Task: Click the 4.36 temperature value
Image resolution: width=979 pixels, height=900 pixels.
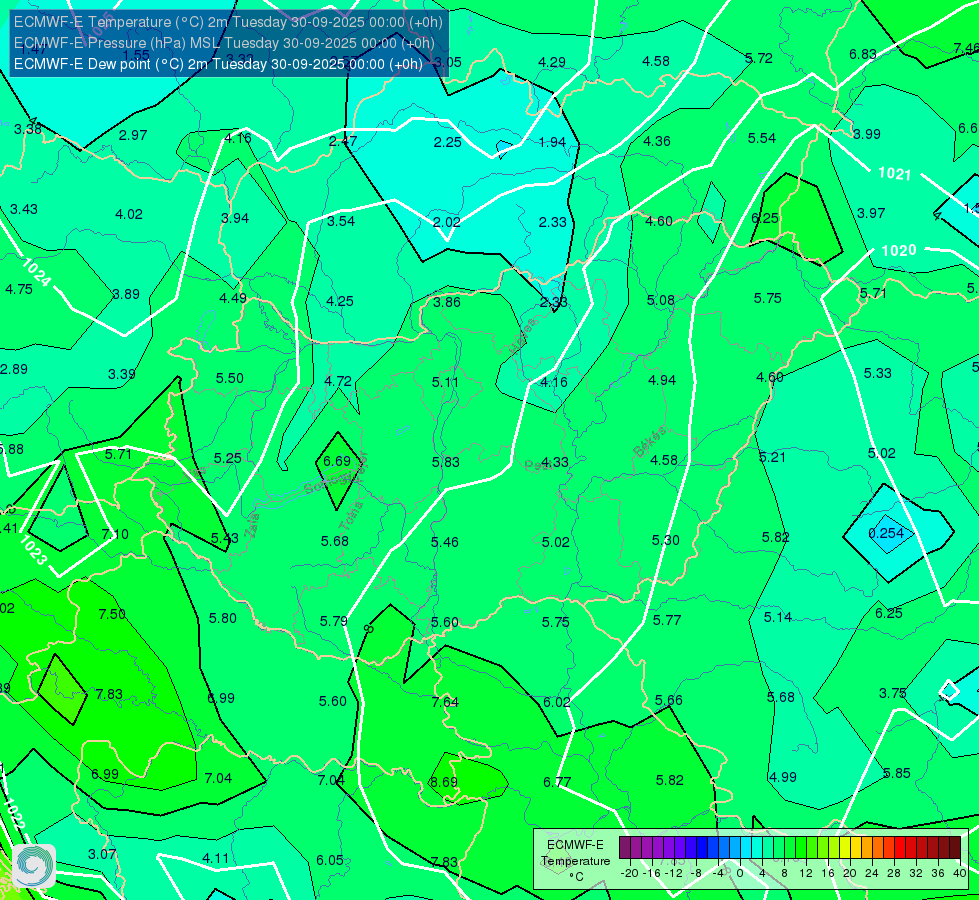Action: [x=657, y=141]
